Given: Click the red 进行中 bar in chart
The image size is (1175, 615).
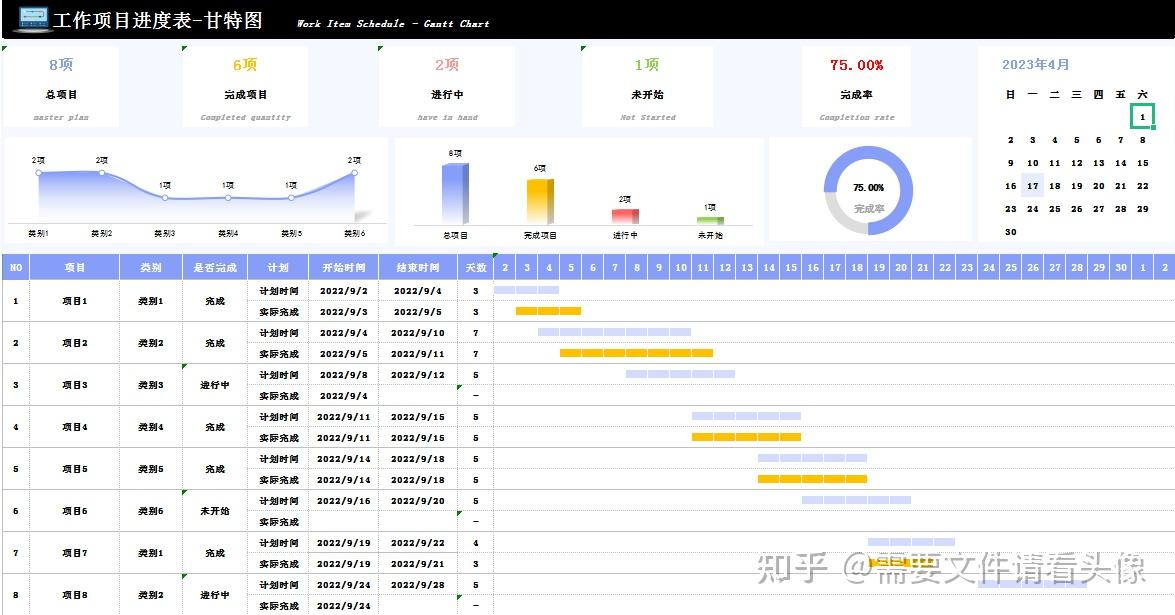Looking at the screenshot, I should (625, 216).
